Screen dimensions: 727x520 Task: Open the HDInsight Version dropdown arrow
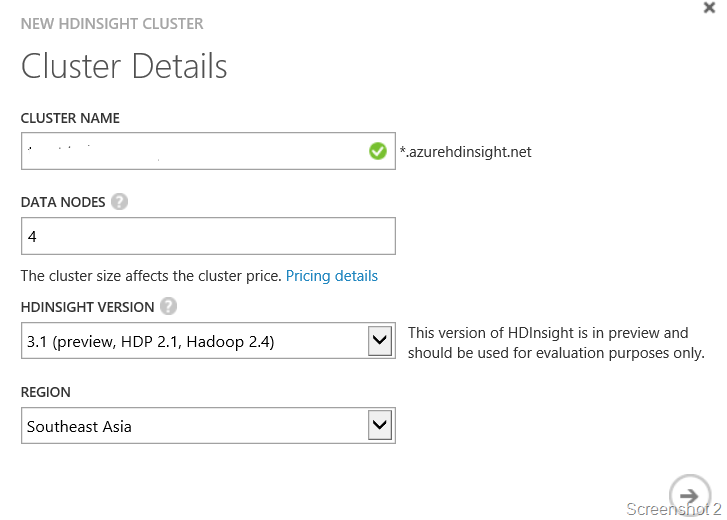(380, 341)
